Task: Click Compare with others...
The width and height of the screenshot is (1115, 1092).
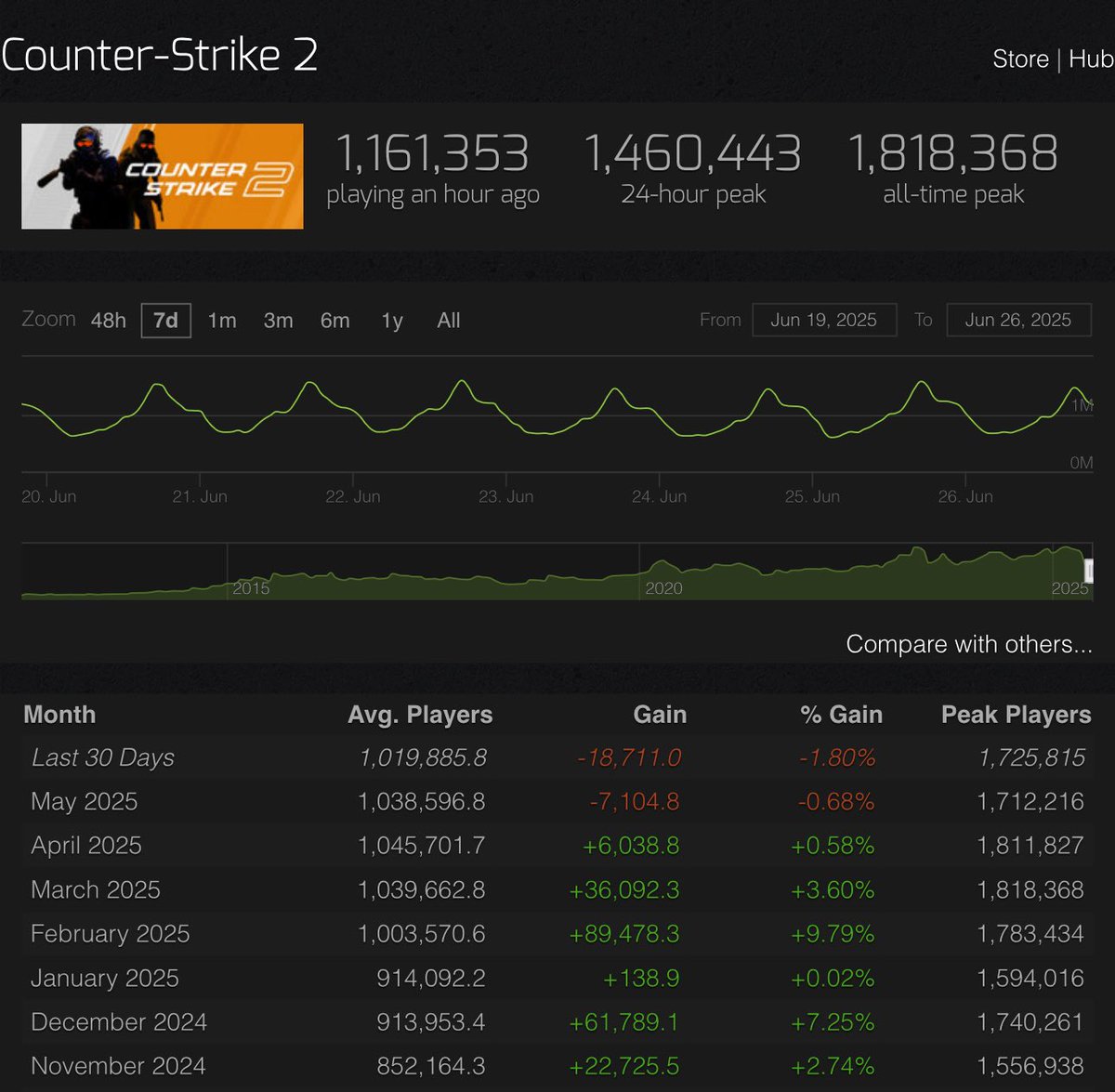Action: [969, 644]
